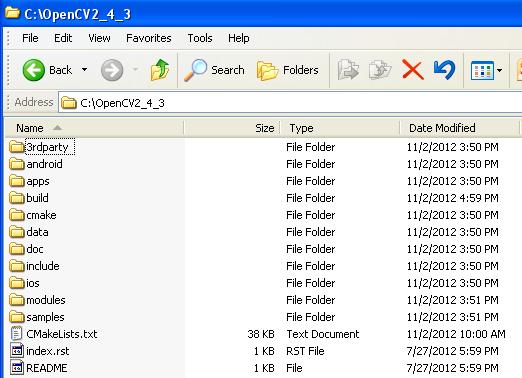
Task: Sort by the Name column header
Action: pyautogui.click(x=94, y=128)
